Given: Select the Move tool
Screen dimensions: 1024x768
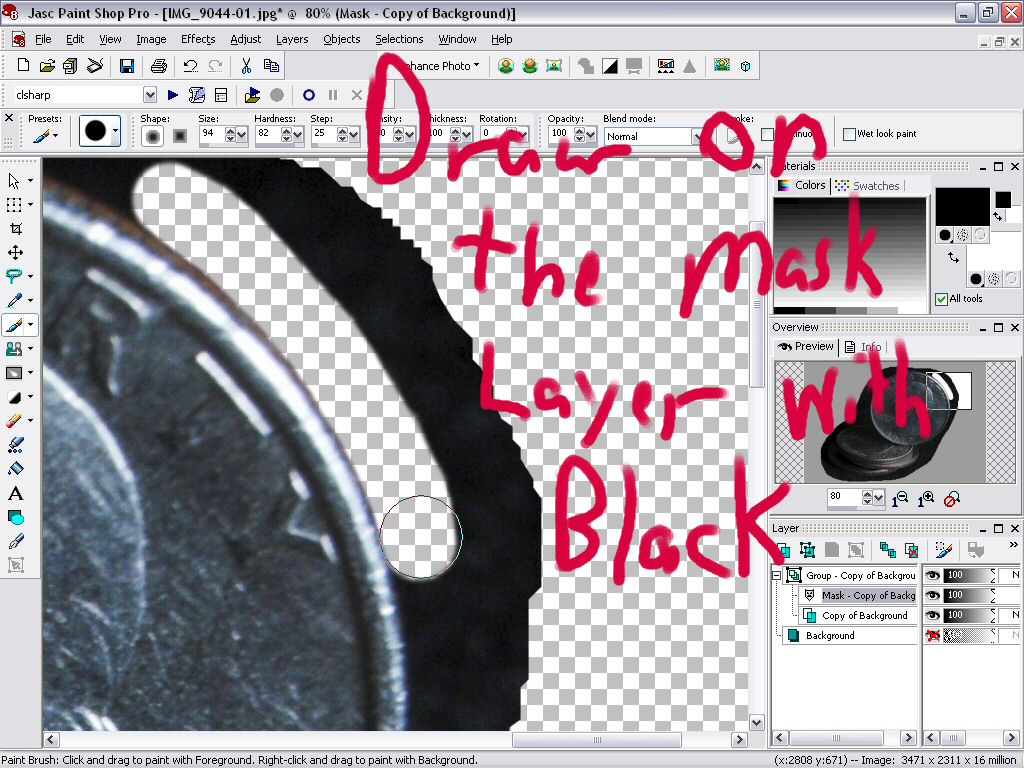Looking at the screenshot, I should coord(16,253).
